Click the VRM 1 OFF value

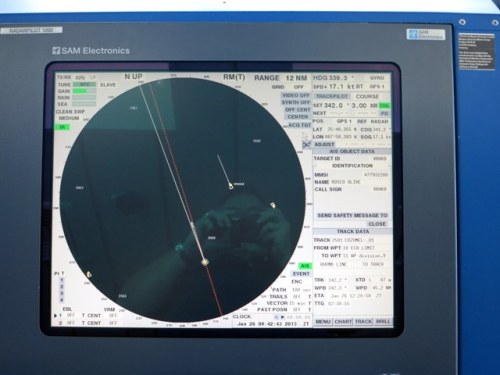point(112,315)
